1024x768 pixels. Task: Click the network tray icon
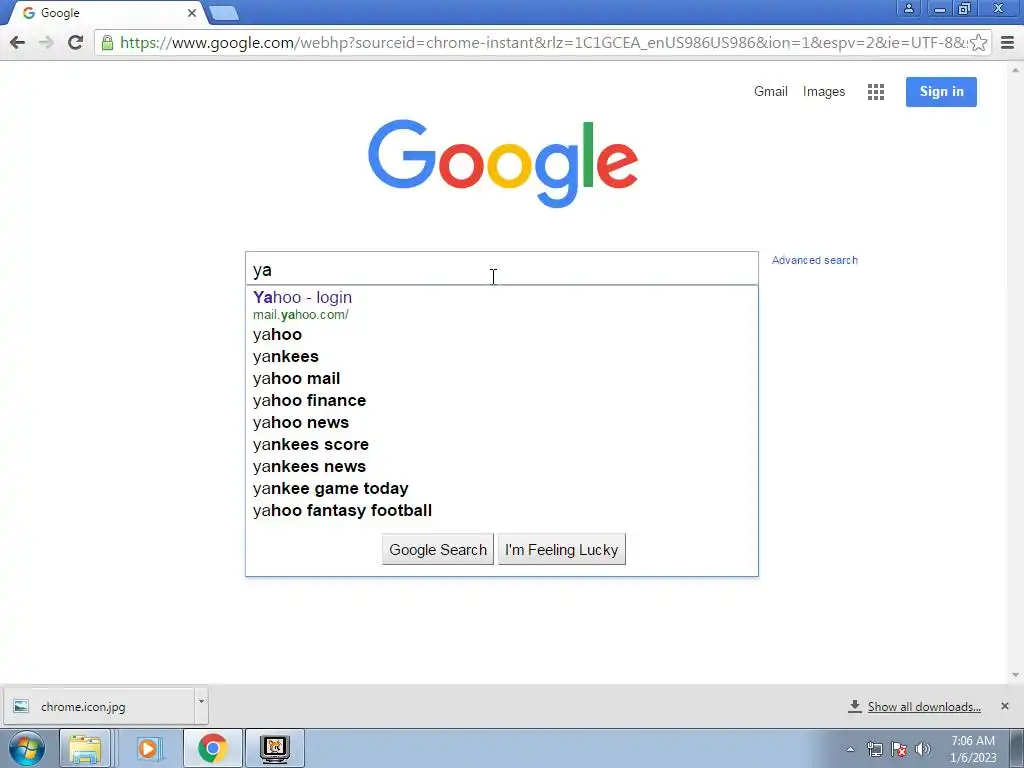(874, 749)
